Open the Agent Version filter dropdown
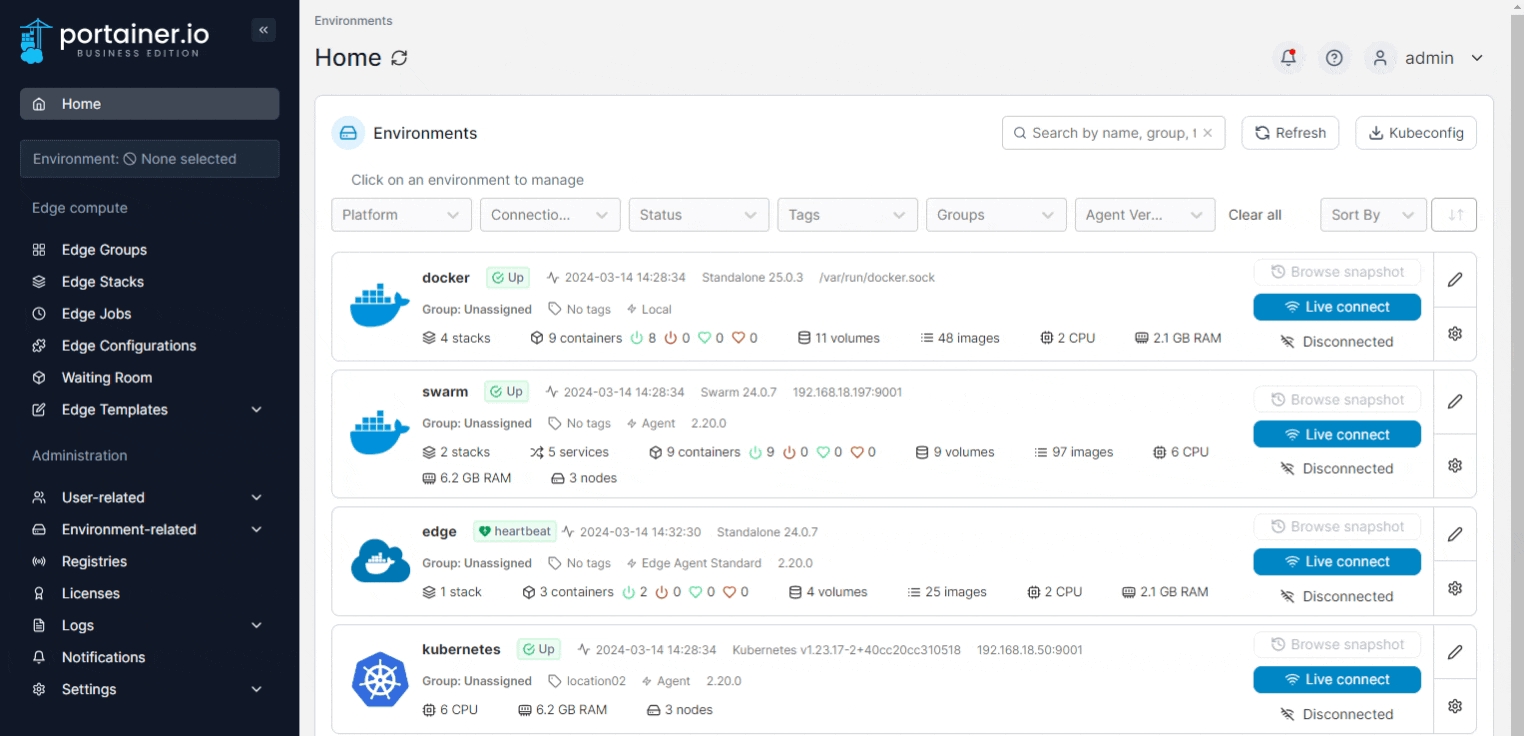This screenshot has width=1524, height=736. pyautogui.click(x=1145, y=215)
